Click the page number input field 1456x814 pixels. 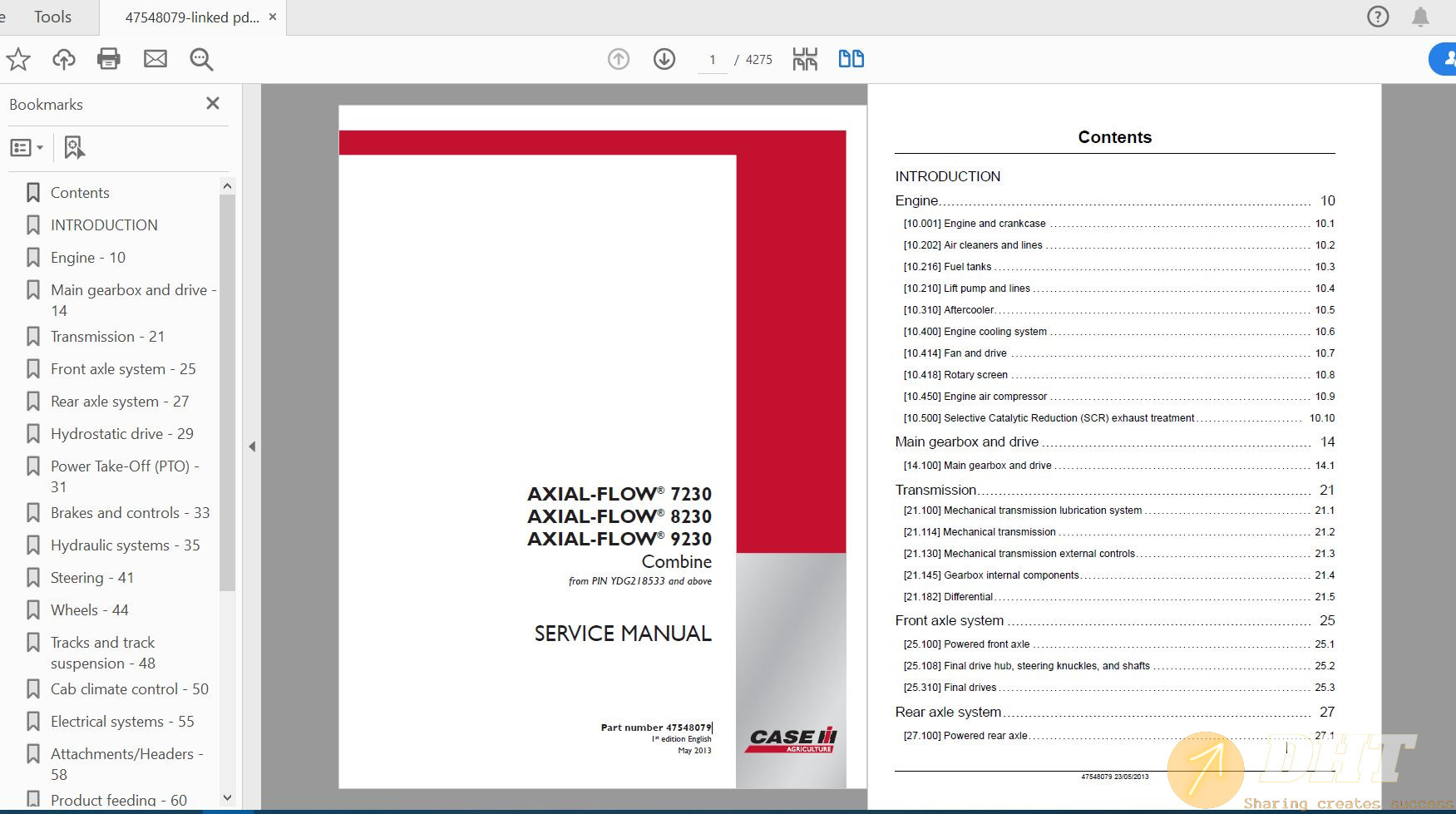click(713, 59)
